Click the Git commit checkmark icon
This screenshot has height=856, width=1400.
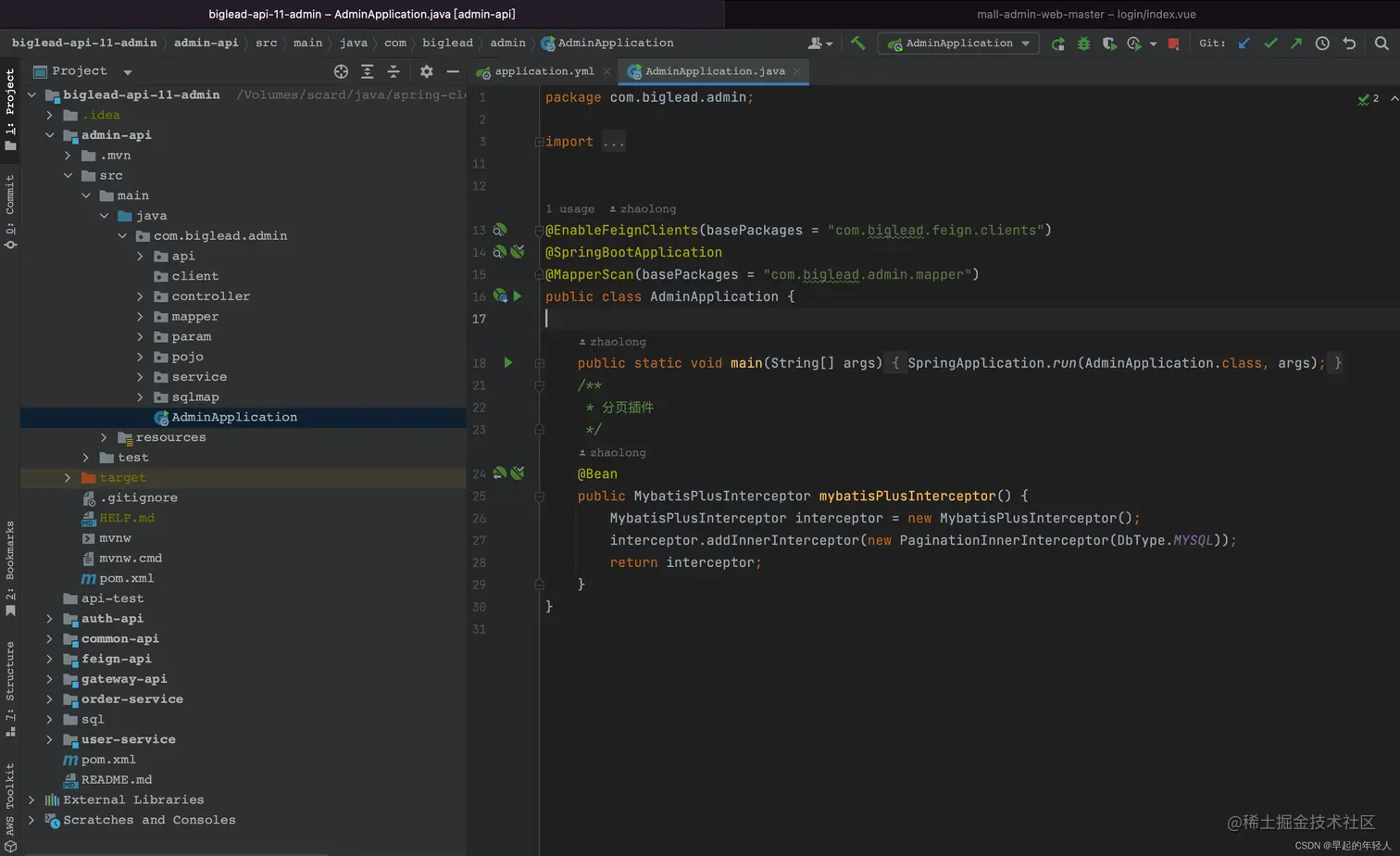[x=1270, y=44]
